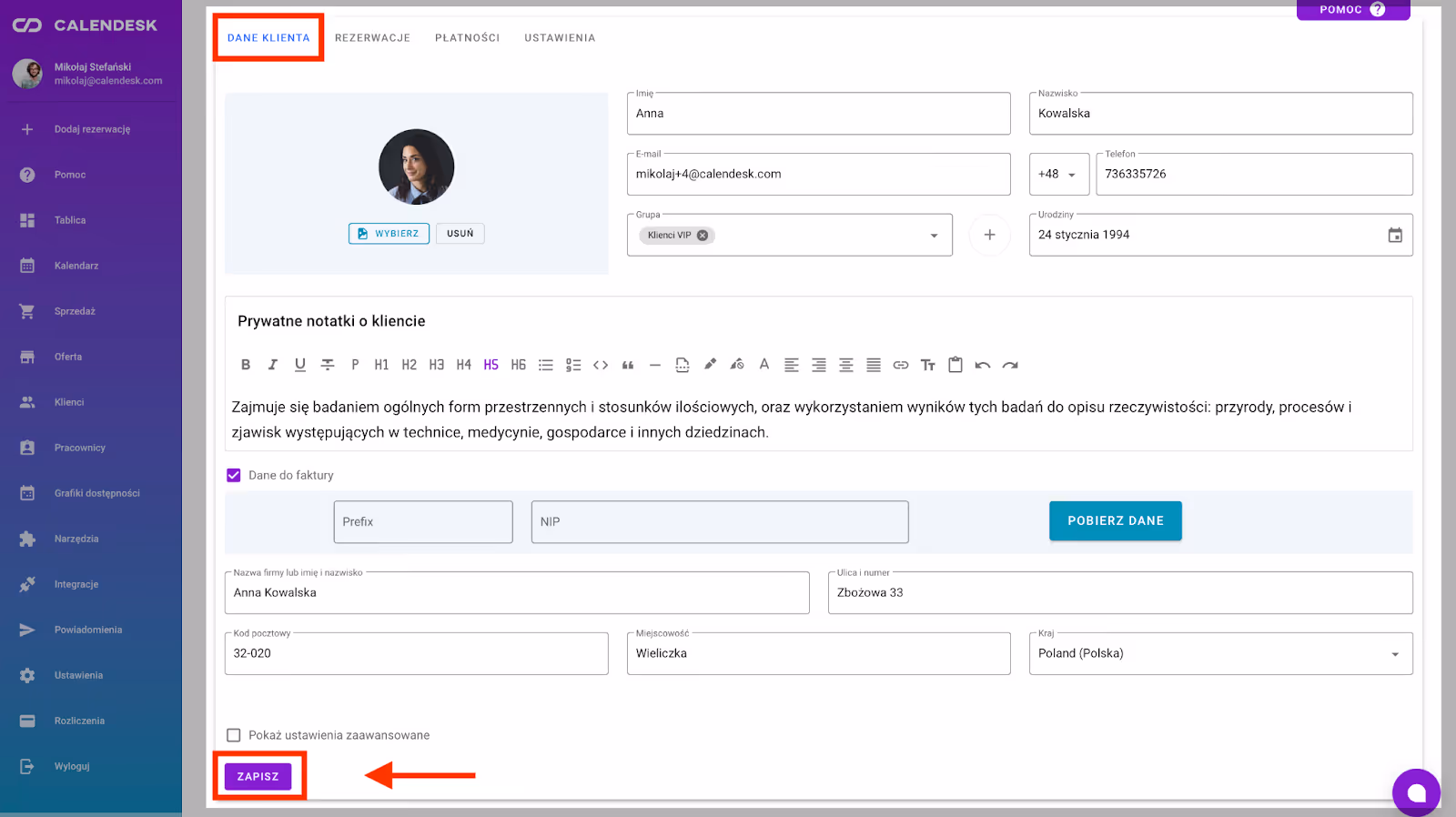The image size is (1456, 817).
Task: Center align notes text
Action: click(846, 365)
